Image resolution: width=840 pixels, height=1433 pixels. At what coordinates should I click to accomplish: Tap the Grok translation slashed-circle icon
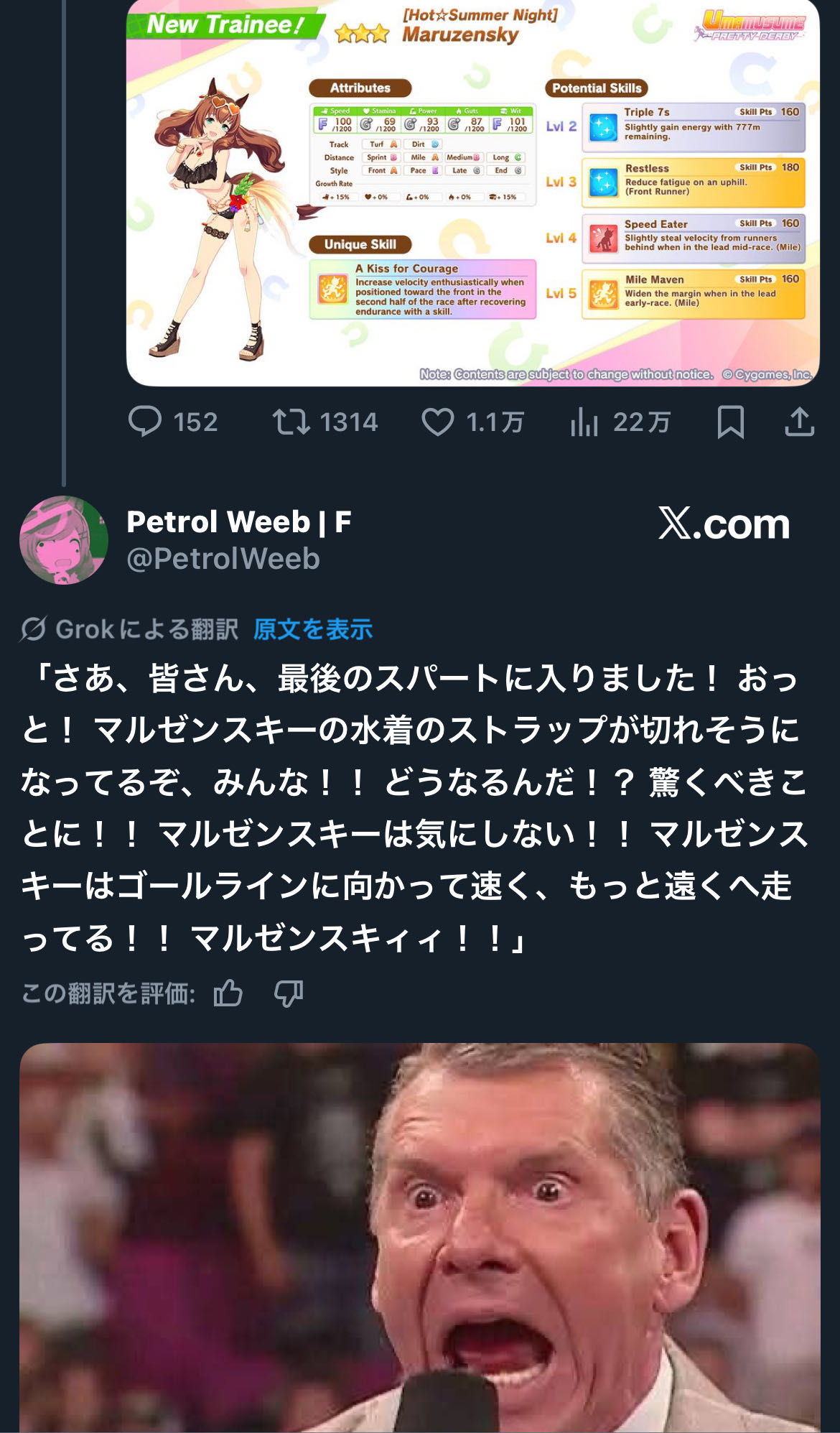(34, 629)
